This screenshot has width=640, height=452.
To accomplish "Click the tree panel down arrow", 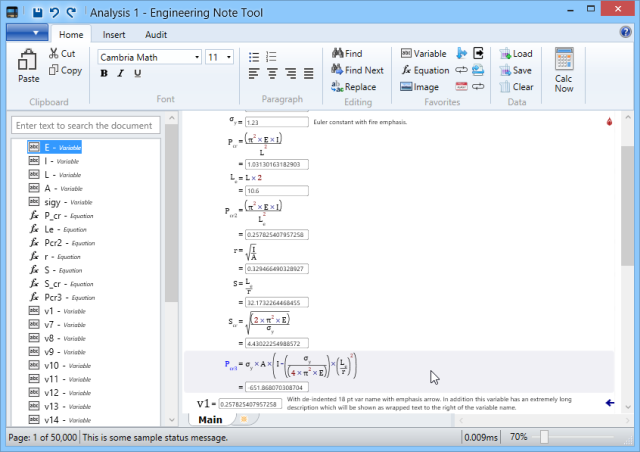I will pos(171,420).
